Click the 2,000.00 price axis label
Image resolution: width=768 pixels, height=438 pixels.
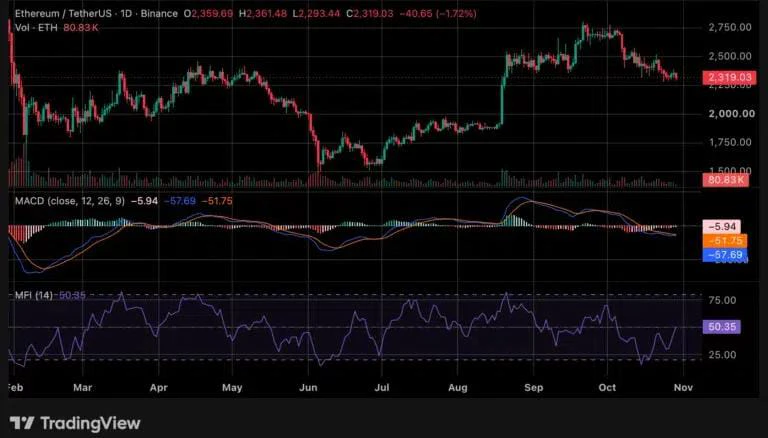click(732, 114)
